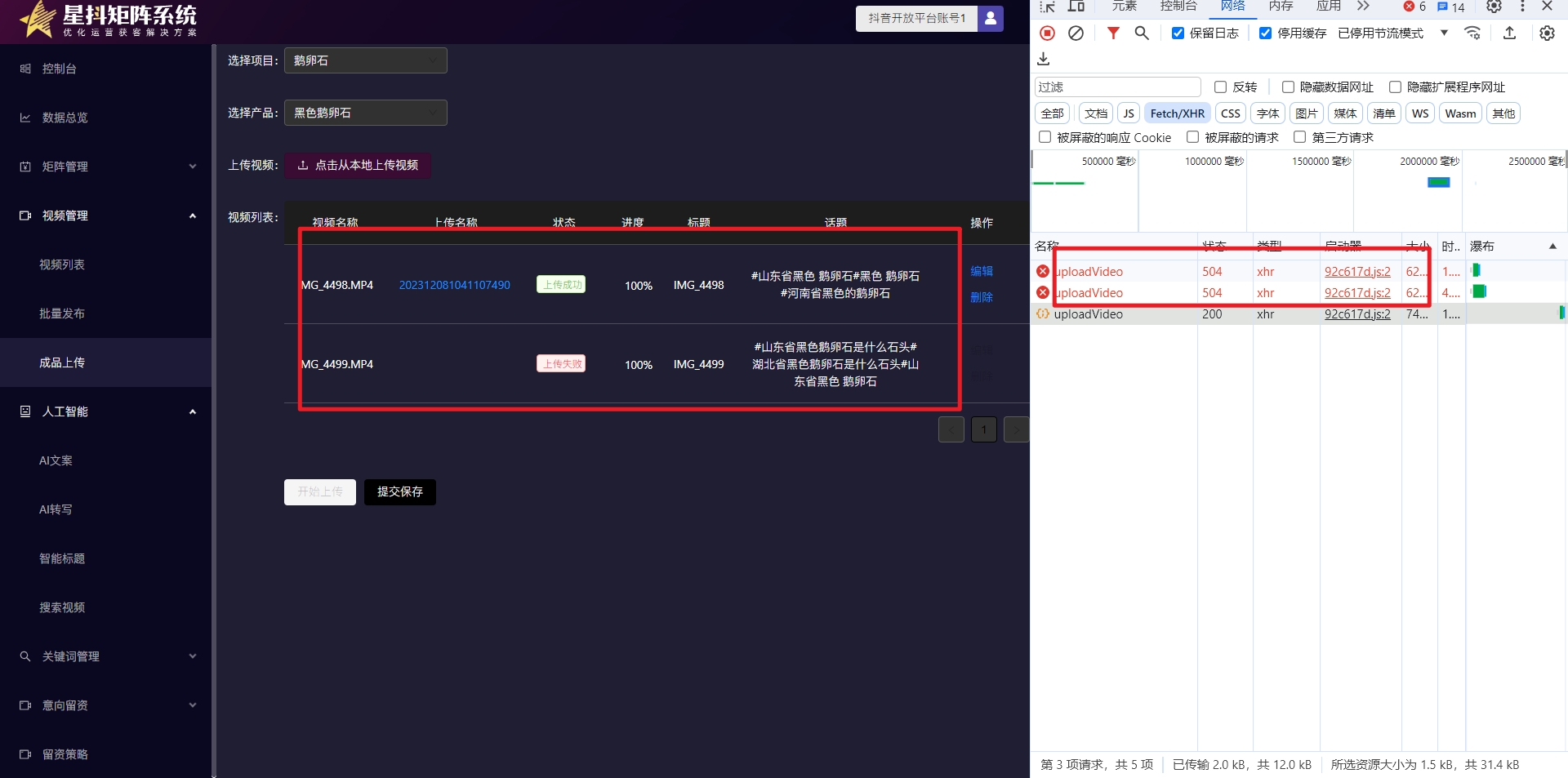
Task: Click the 点击从本地上传视频 button
Action: (x=358, y=165)
